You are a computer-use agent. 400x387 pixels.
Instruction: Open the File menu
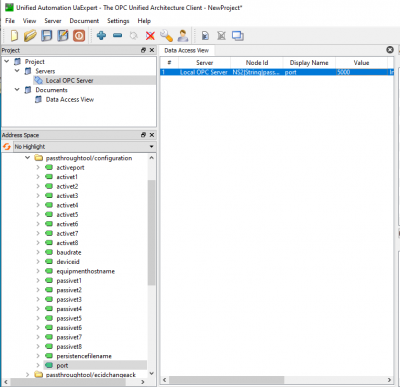pyautogui.click(x=10, y=21)
